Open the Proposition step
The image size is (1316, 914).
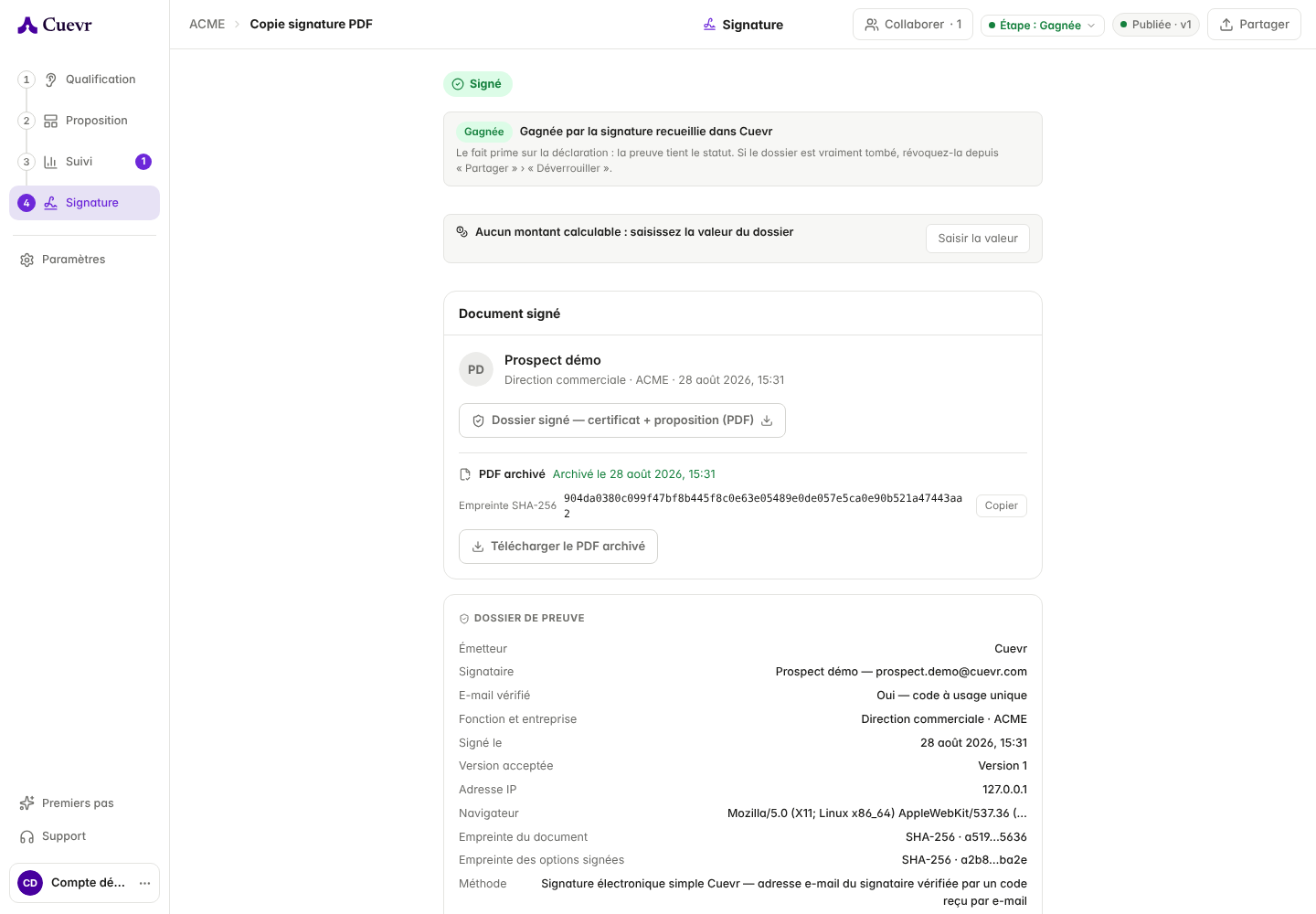[86, 121]
